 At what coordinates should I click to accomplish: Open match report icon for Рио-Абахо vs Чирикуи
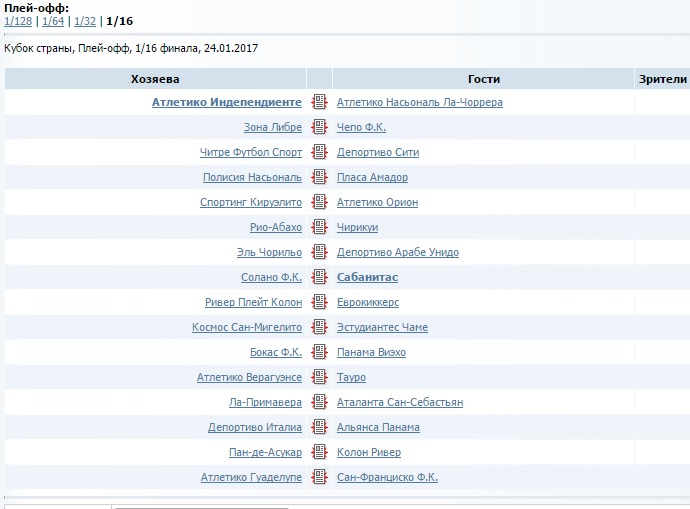point(319,227)
